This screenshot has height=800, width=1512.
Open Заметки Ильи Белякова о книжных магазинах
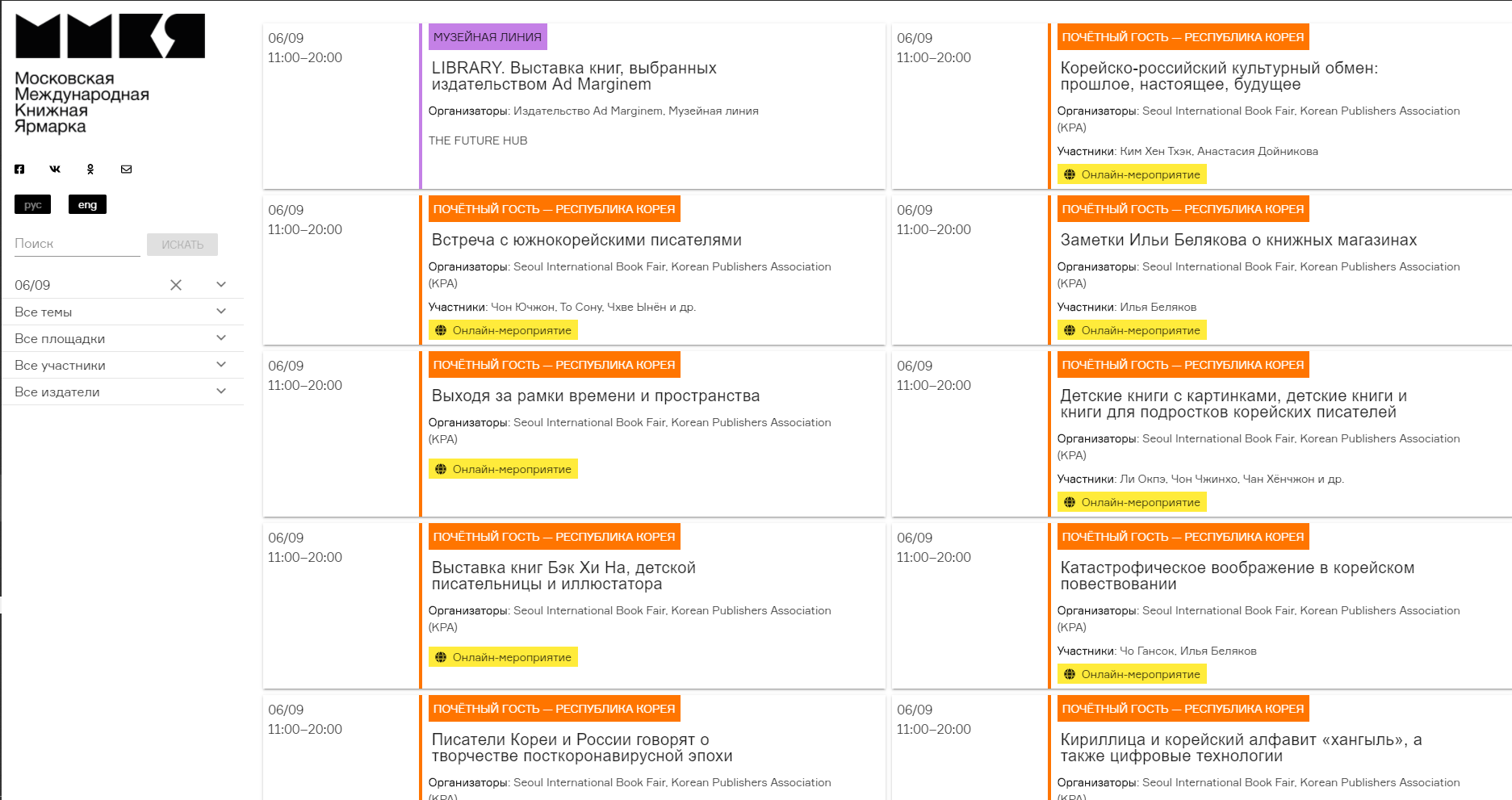tap(1238, 240)
